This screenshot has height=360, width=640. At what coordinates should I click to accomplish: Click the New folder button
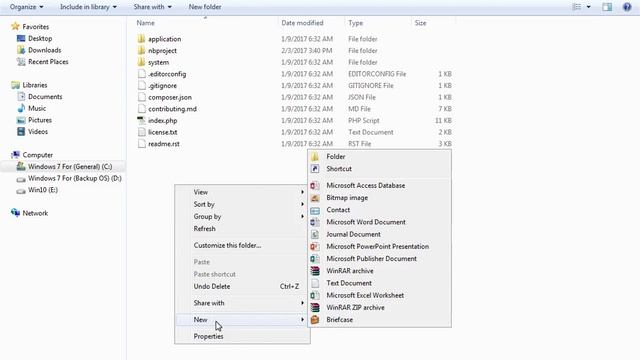[x=205, y=7]
